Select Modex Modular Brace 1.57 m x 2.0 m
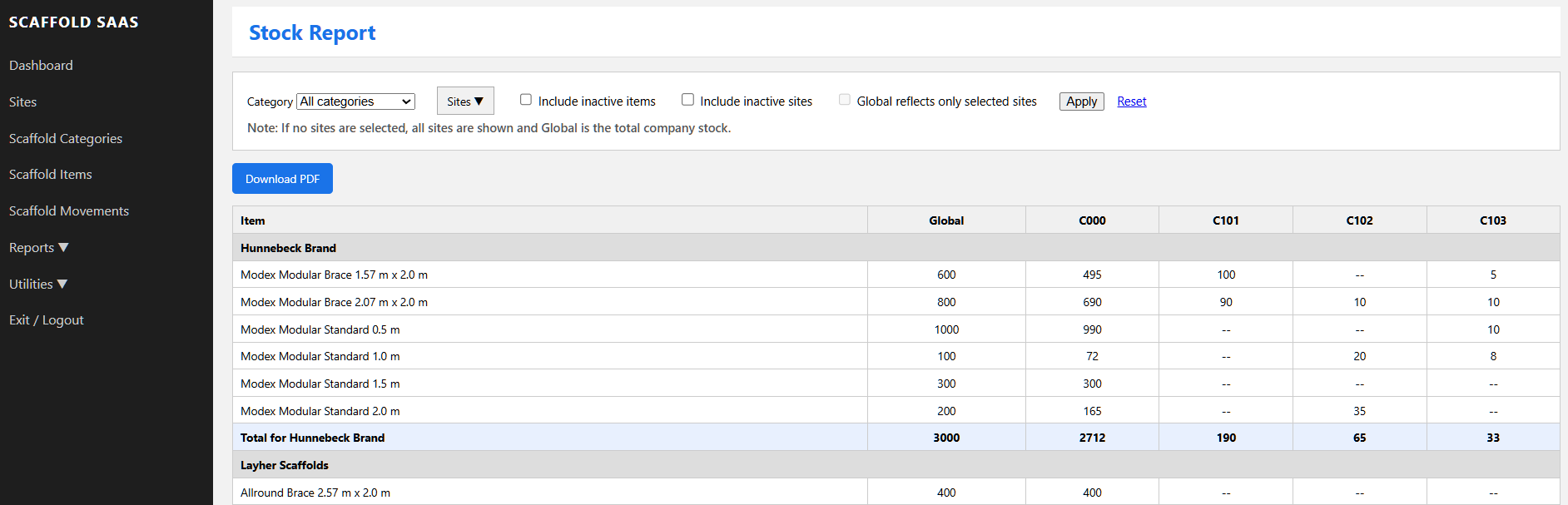Screen dimensions: 1568x505 [x=334, y=275]
